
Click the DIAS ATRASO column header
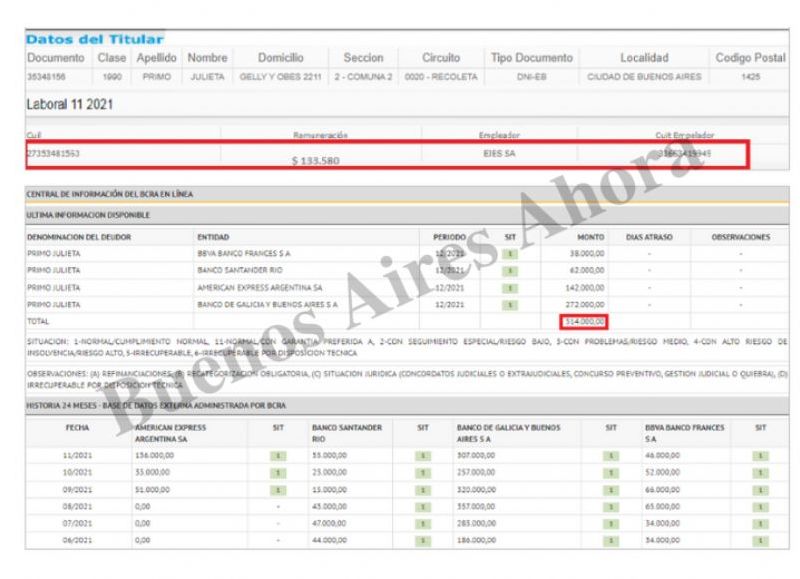click(649, 237)
